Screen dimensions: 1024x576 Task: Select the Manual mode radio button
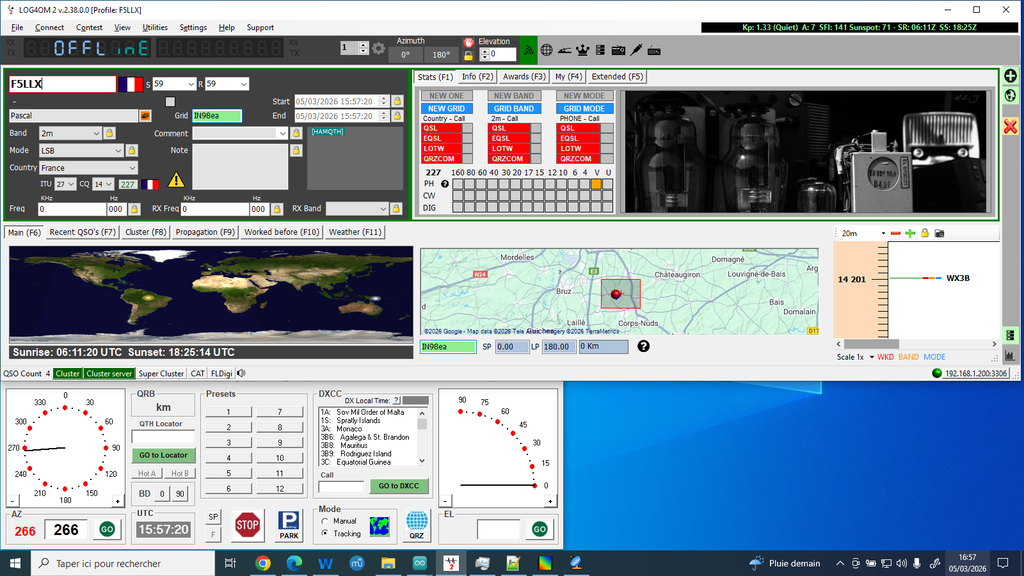pos(324,521)
